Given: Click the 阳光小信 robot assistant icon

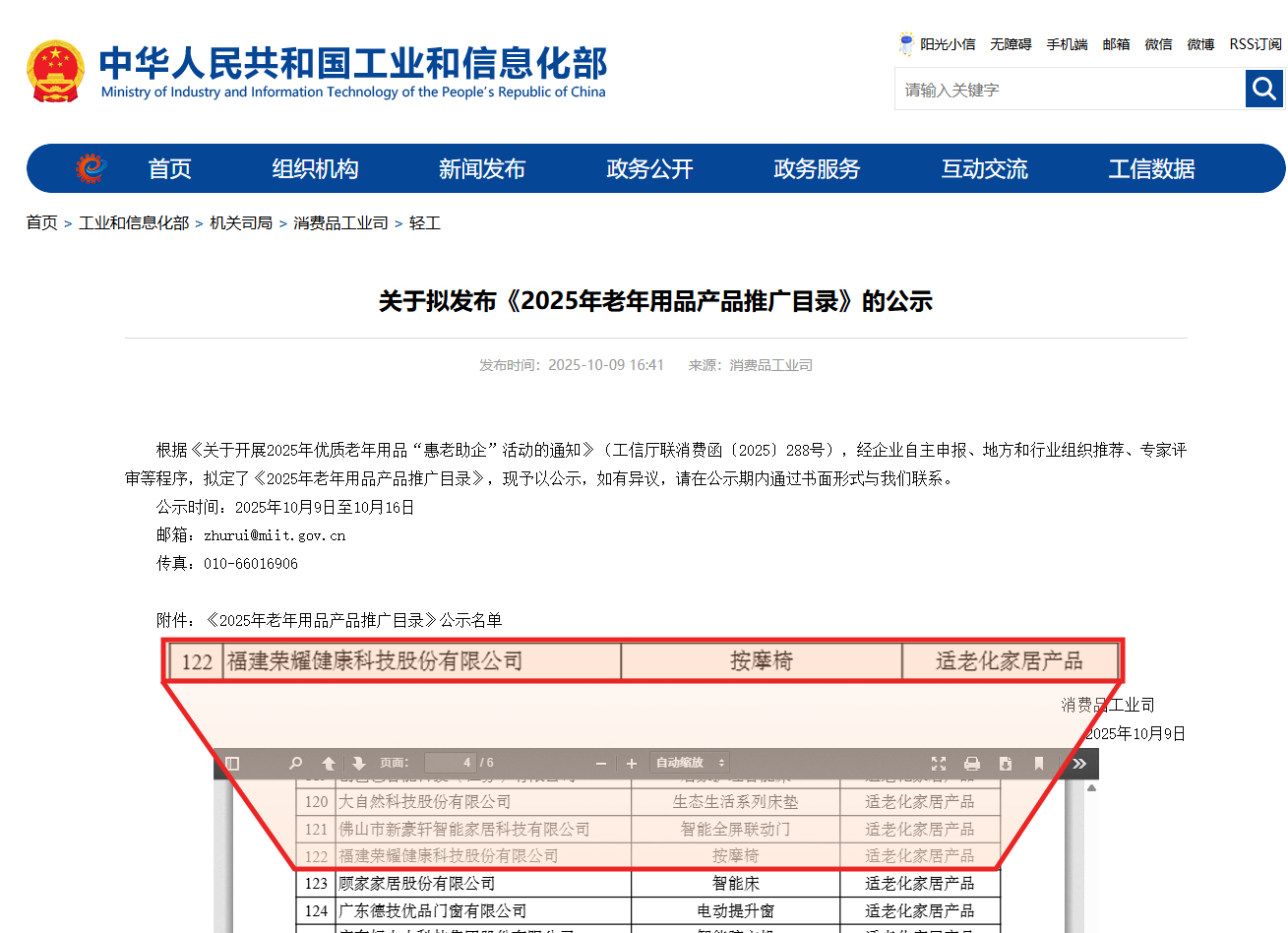Looking at the screenshot, I should (x=906, y=44).
